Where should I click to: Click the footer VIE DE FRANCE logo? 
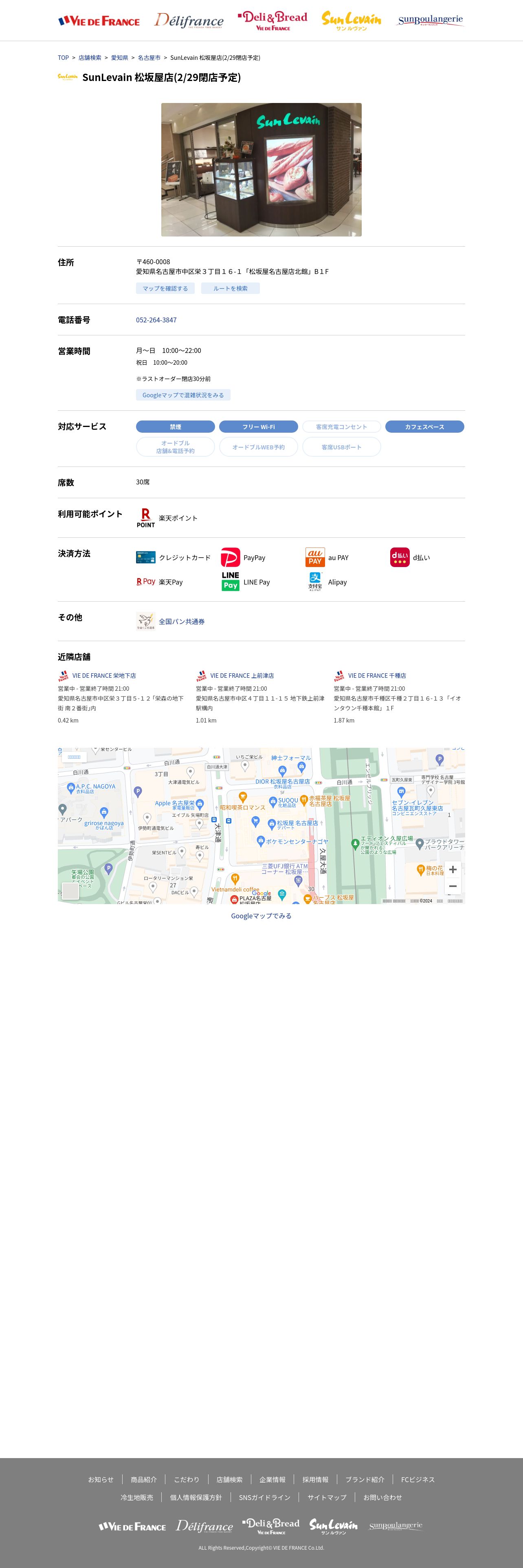(x=132, y=1526)
